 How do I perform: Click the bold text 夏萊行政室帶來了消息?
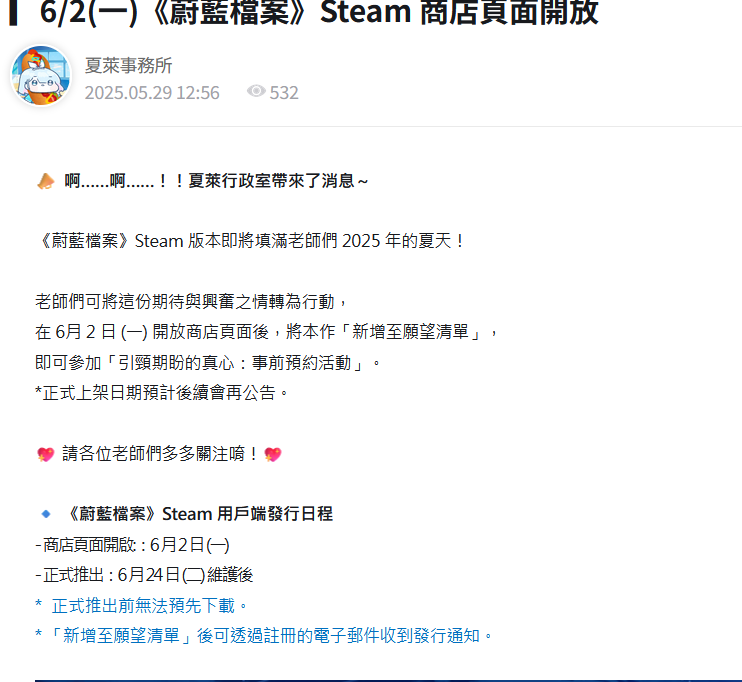tap(272, 181)
